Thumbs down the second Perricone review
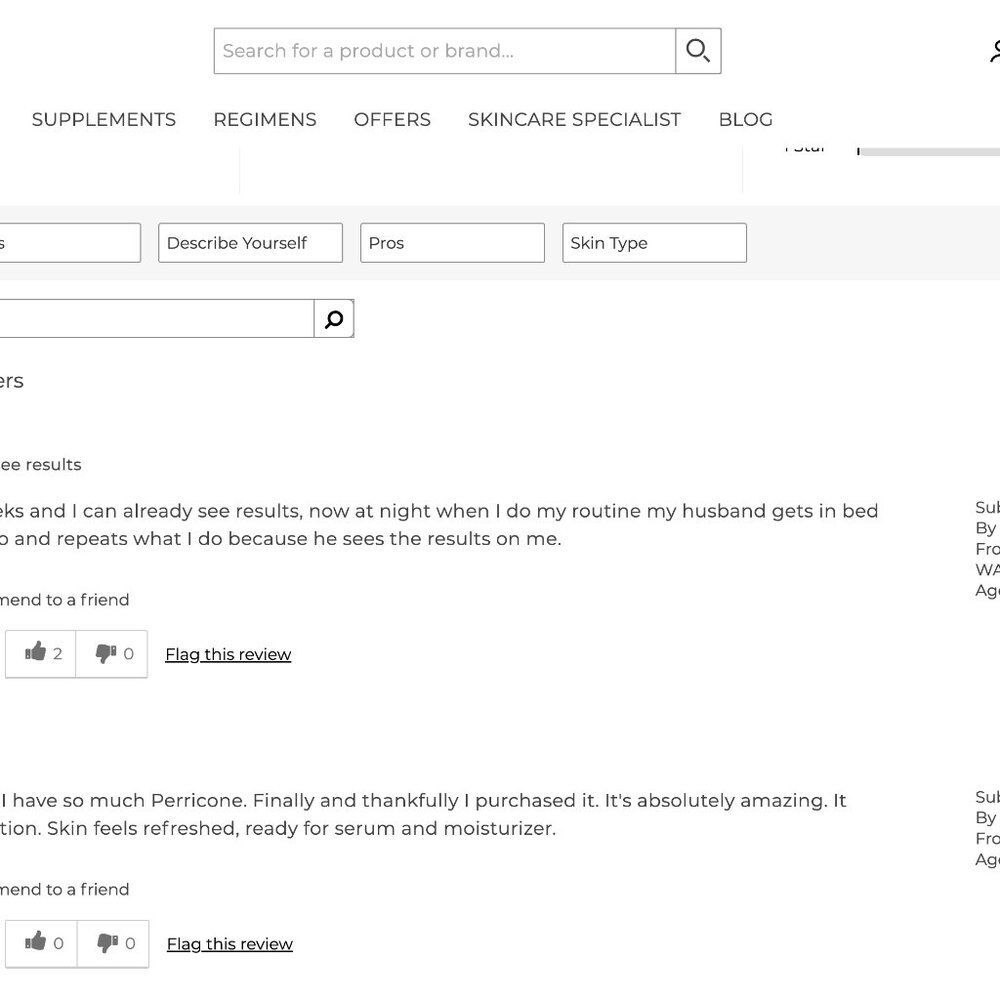 point(114,943)
